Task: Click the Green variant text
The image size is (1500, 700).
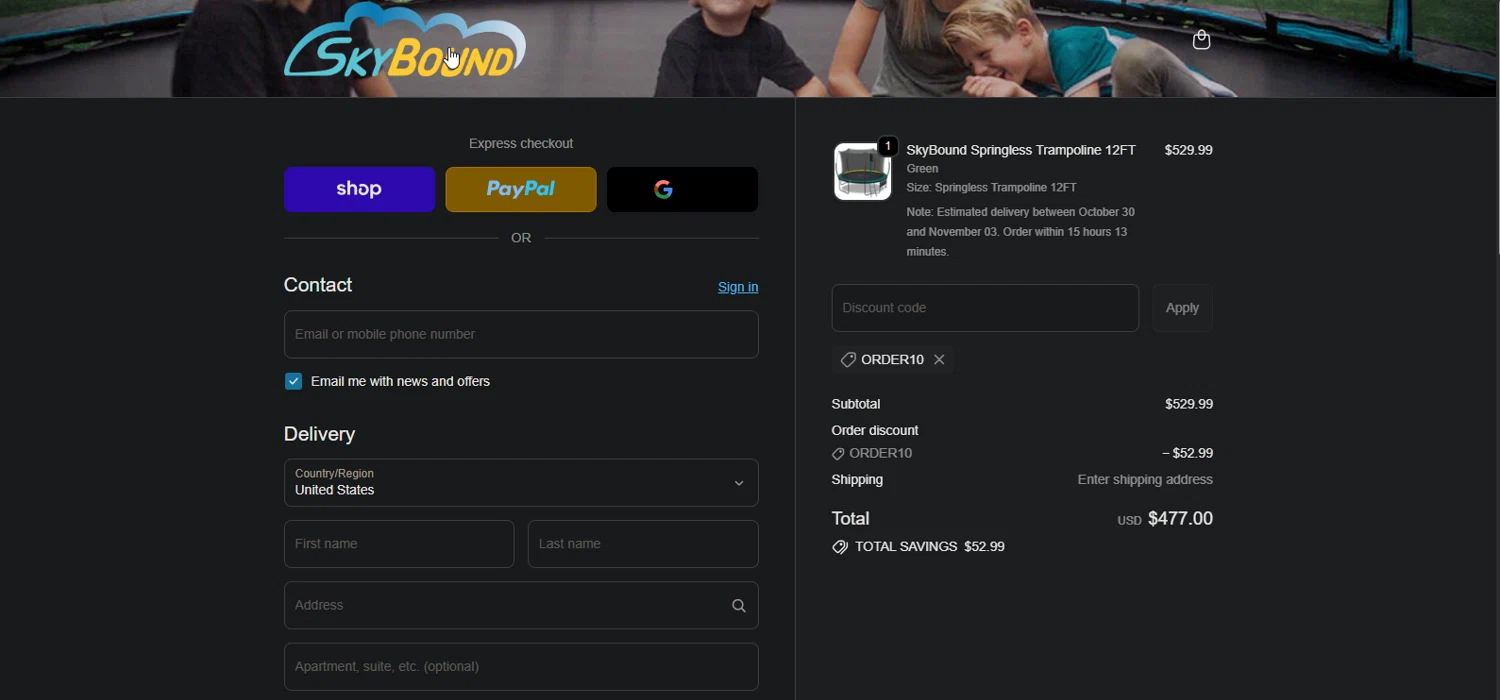Action: [922, 169]
